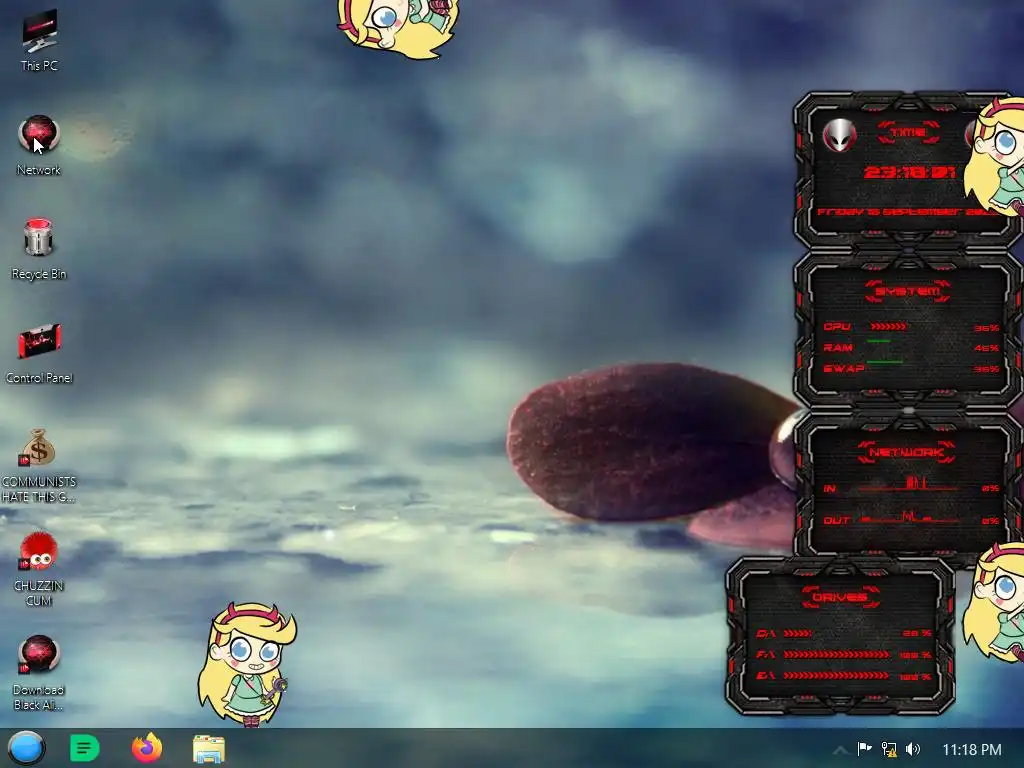
Task: Click the NETWORK widget header
Action: pyautogui.click(x=907, y=452)
